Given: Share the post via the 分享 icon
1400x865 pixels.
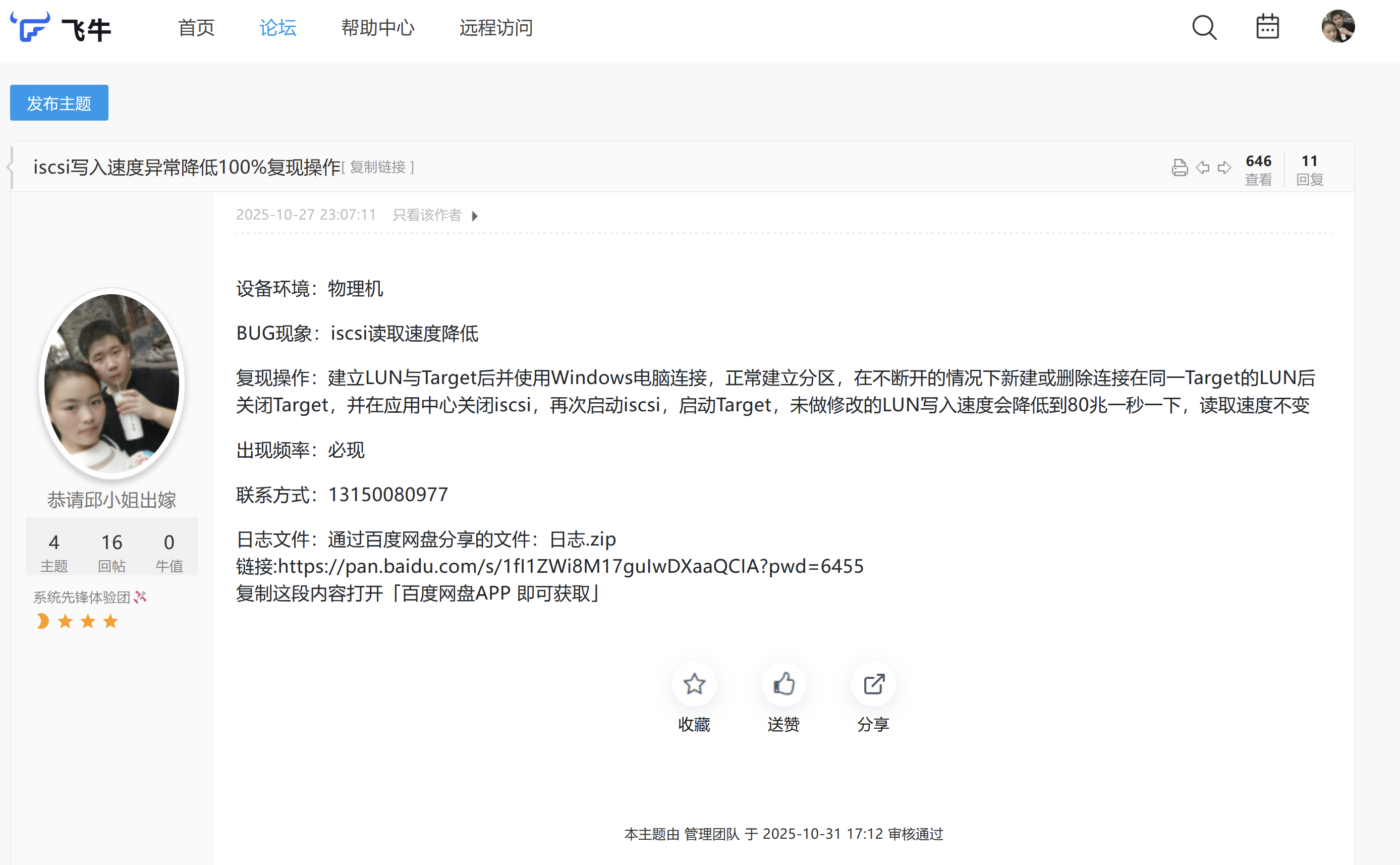Looking at the screenshot, I should tap(873, 684).
